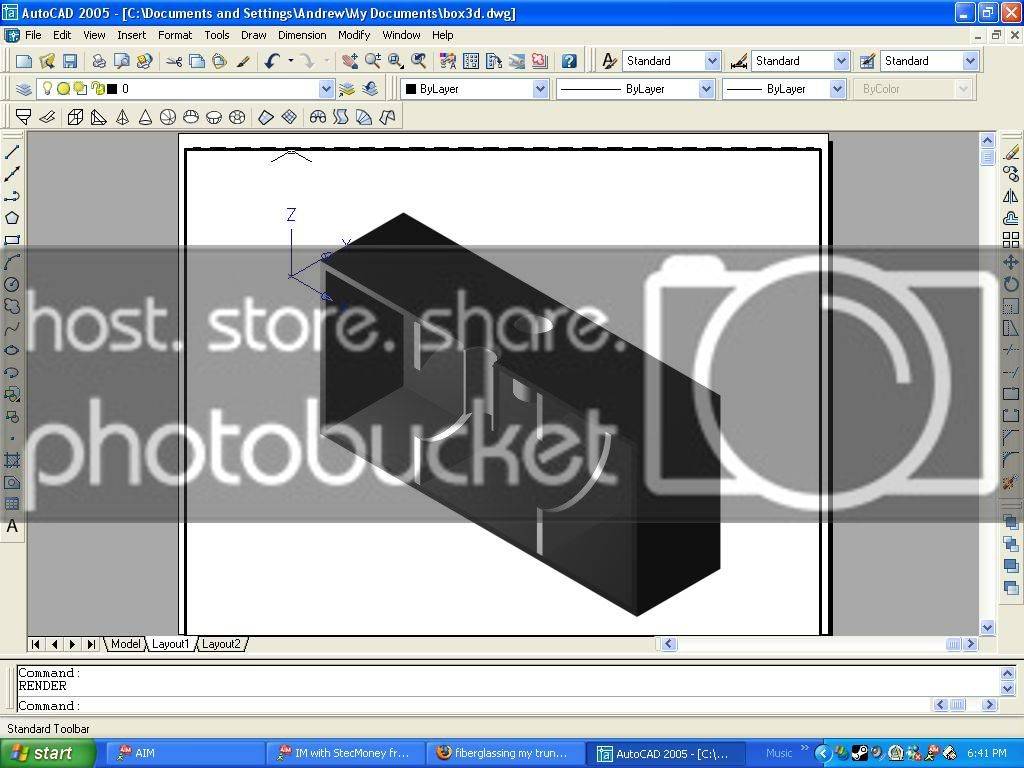Open the Dimension menu
Viewport: 1024px width, 768px height.
pyautogui.click(x=302, y=35)
